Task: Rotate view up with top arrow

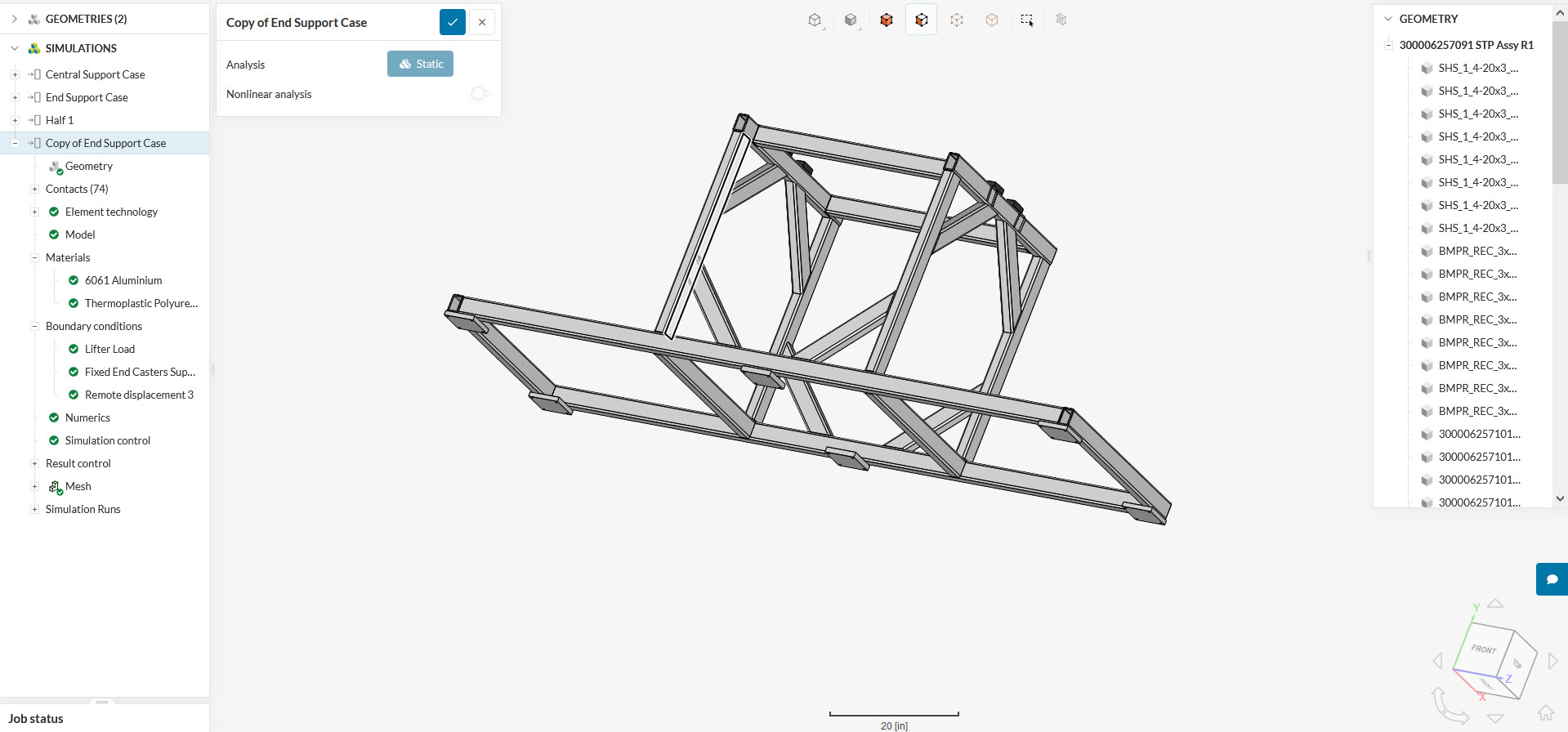Action: click(1495, 603)
